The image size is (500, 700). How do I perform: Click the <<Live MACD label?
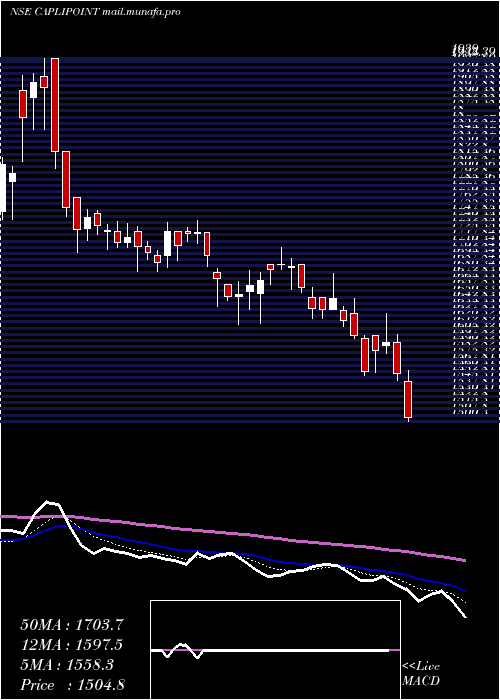click(421, 674)
